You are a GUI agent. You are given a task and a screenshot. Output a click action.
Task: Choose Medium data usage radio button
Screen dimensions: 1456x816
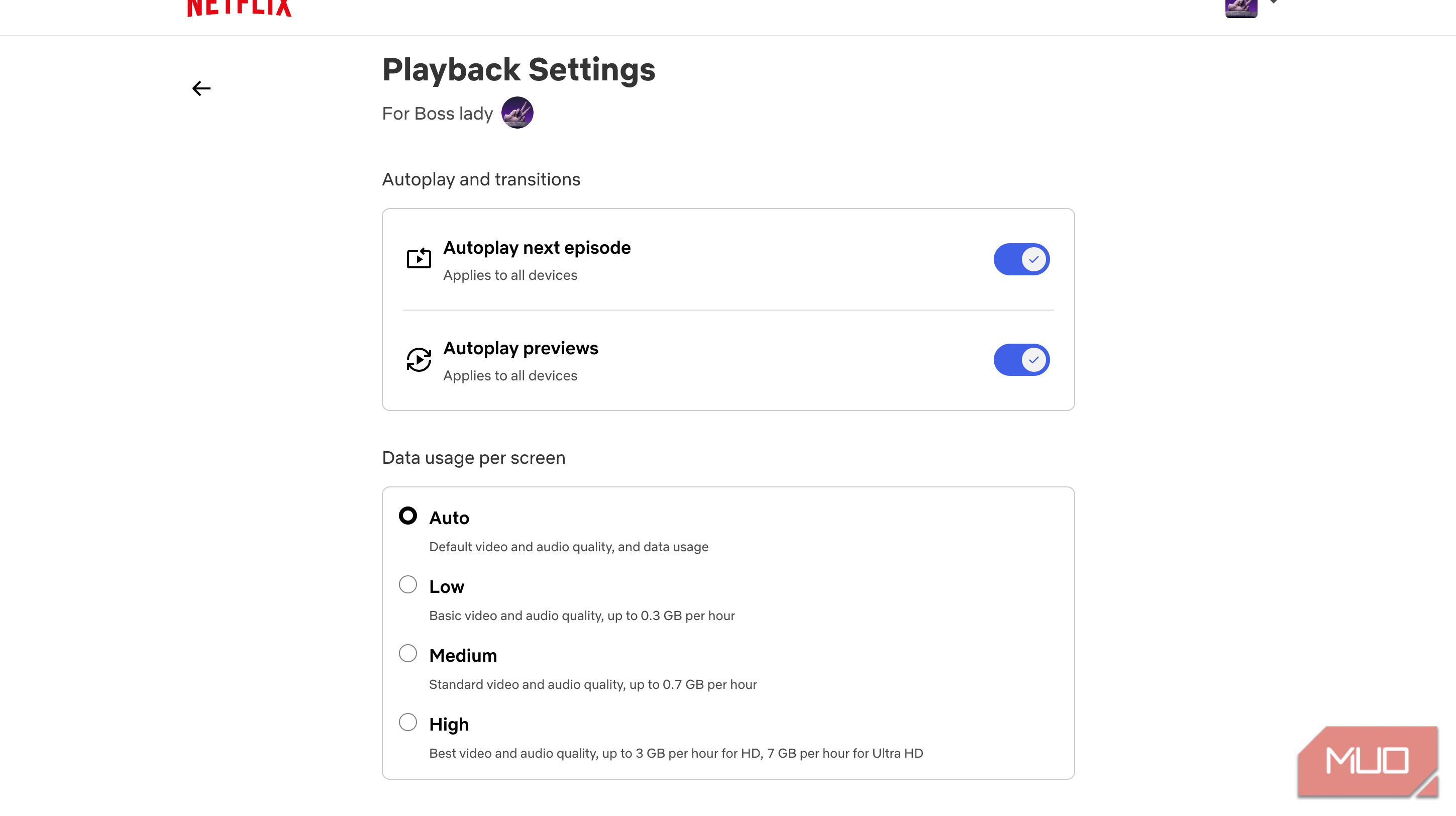tap(407, 653)
